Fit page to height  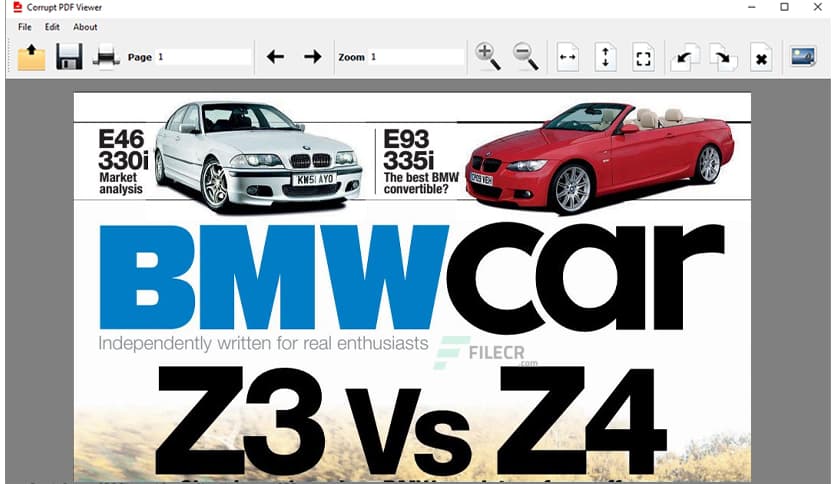(x=606, y=57)
